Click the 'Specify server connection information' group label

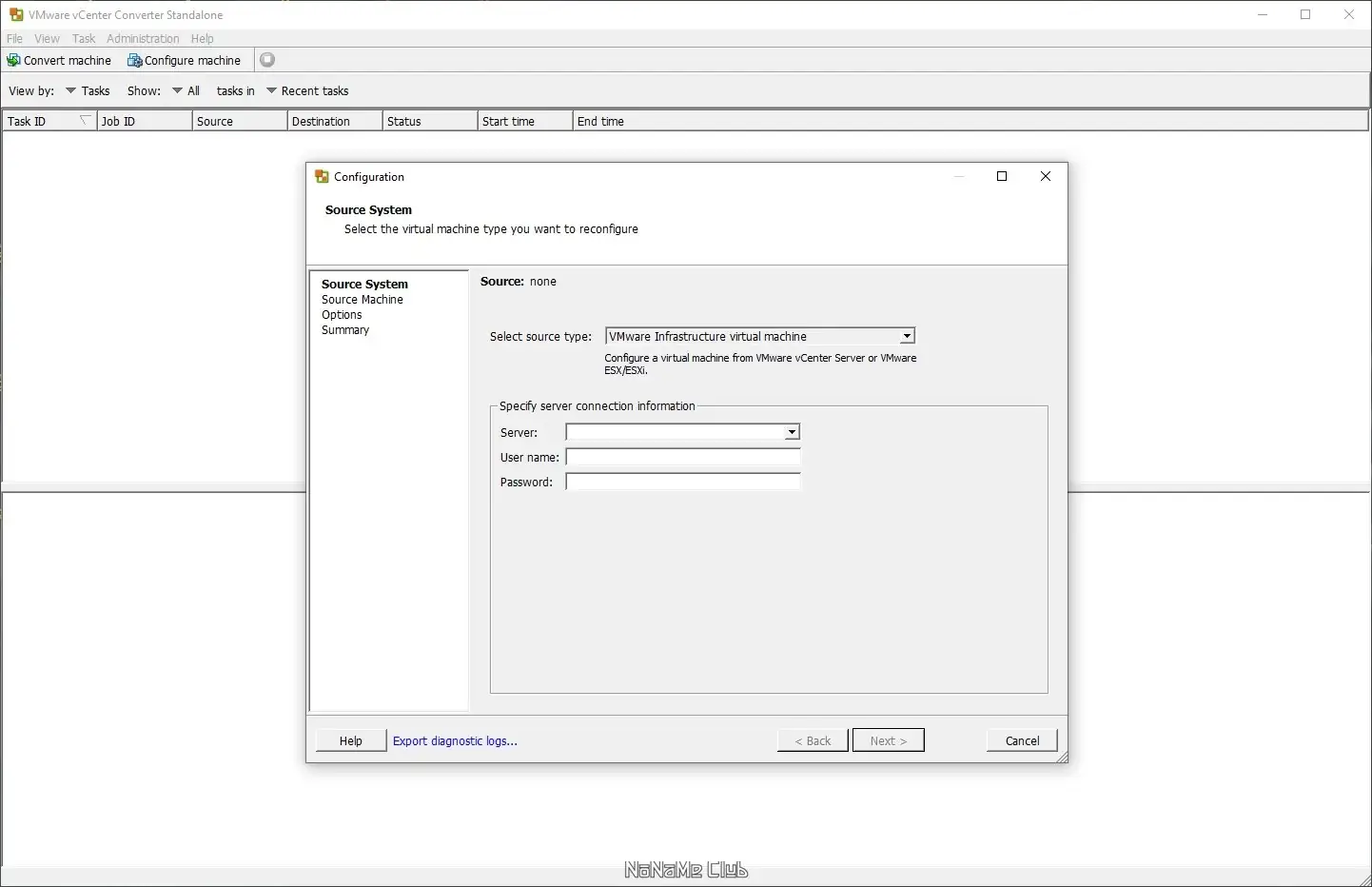point(598,406)
